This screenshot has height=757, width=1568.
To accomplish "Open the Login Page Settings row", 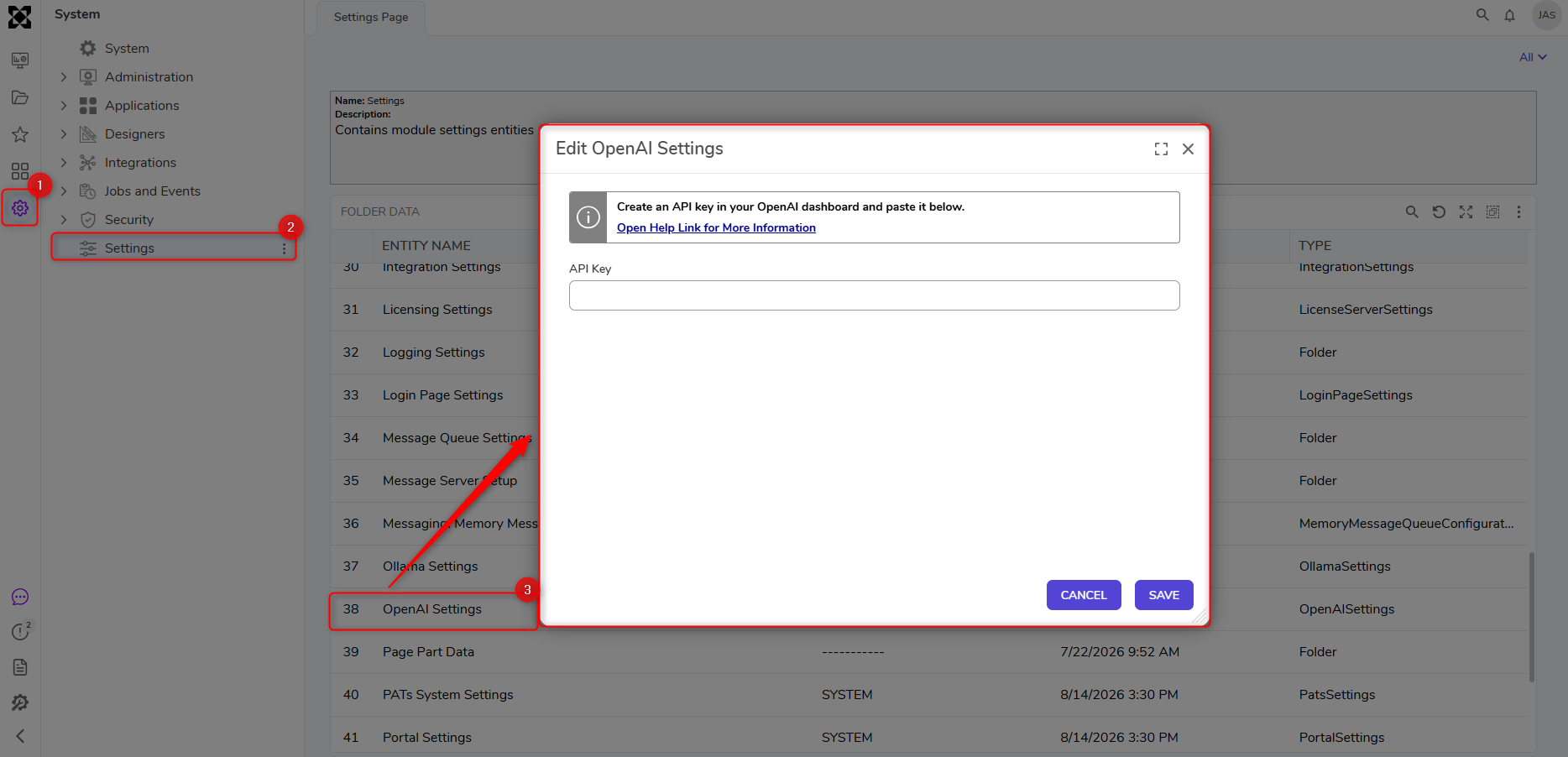I will pos(443,395).
